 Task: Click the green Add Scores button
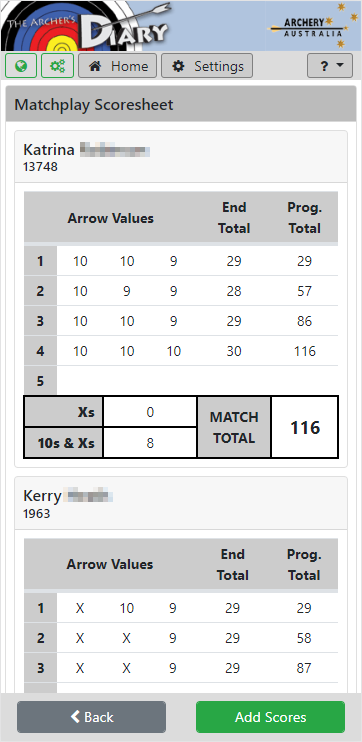coord(271,717)
